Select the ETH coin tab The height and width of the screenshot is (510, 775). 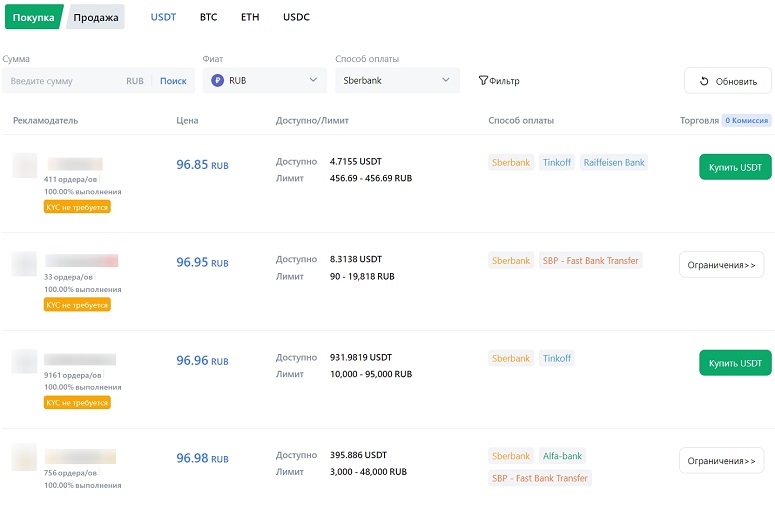point(250,17)
